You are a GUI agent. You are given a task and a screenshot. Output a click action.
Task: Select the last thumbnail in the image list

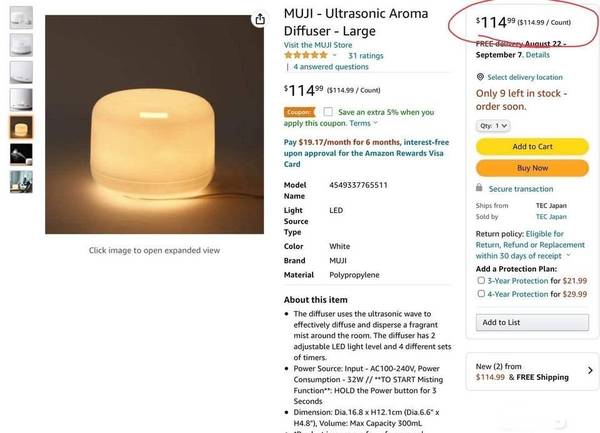pyautogui.click(x=21, y=182)
